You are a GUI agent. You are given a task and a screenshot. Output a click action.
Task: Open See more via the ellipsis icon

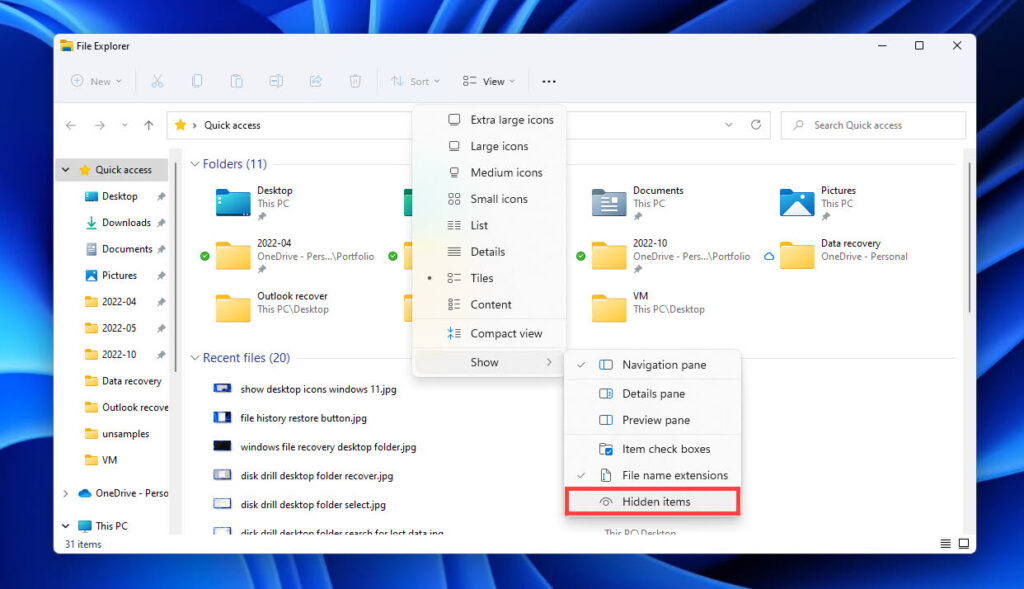coord(548,81)
